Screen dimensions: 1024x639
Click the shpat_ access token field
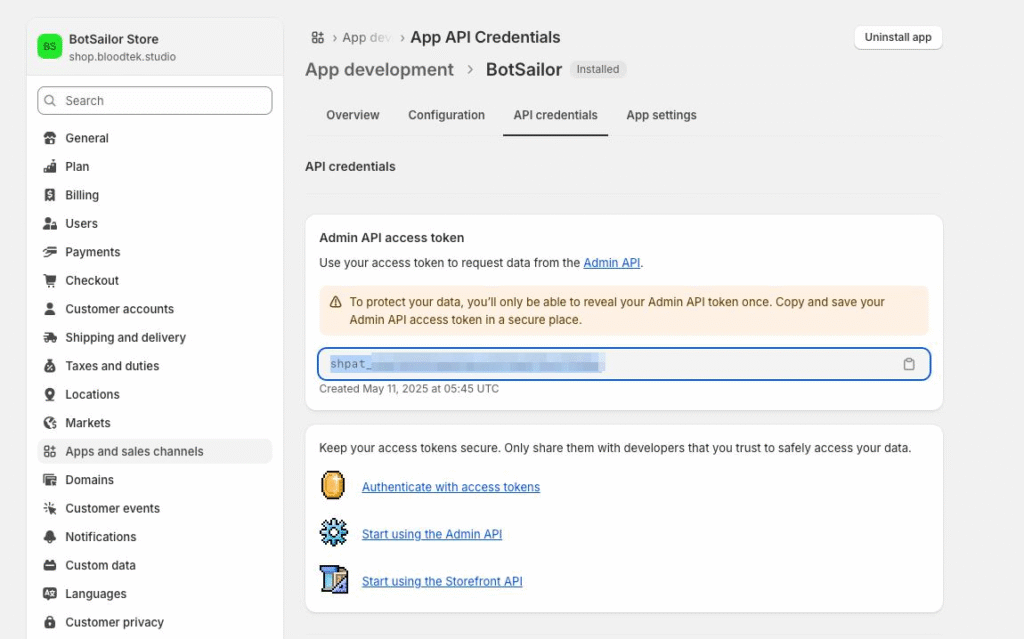pyautogui.click(x=624, y=364)
